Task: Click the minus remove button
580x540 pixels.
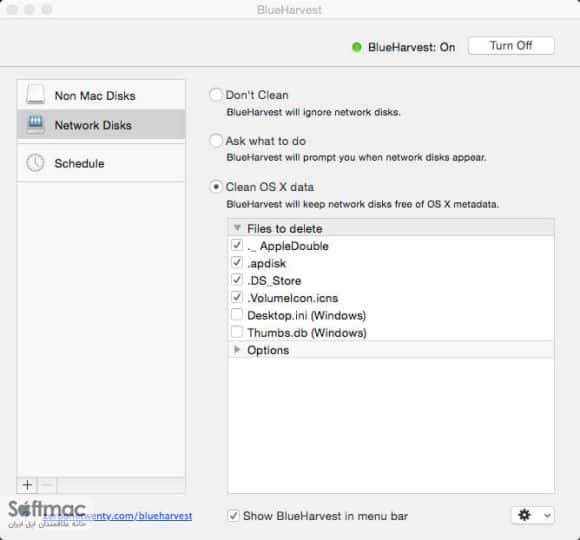Action: click(47, 485)
